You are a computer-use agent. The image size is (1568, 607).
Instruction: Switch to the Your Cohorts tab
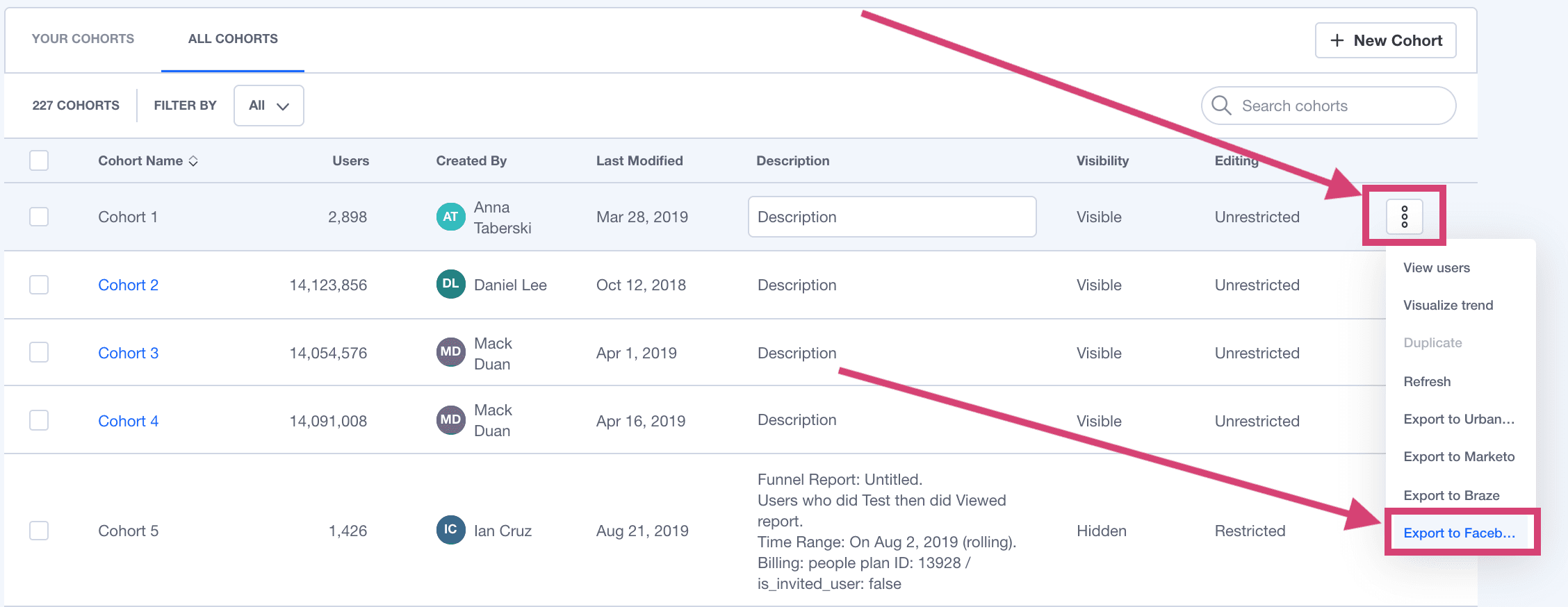point(83,39)
